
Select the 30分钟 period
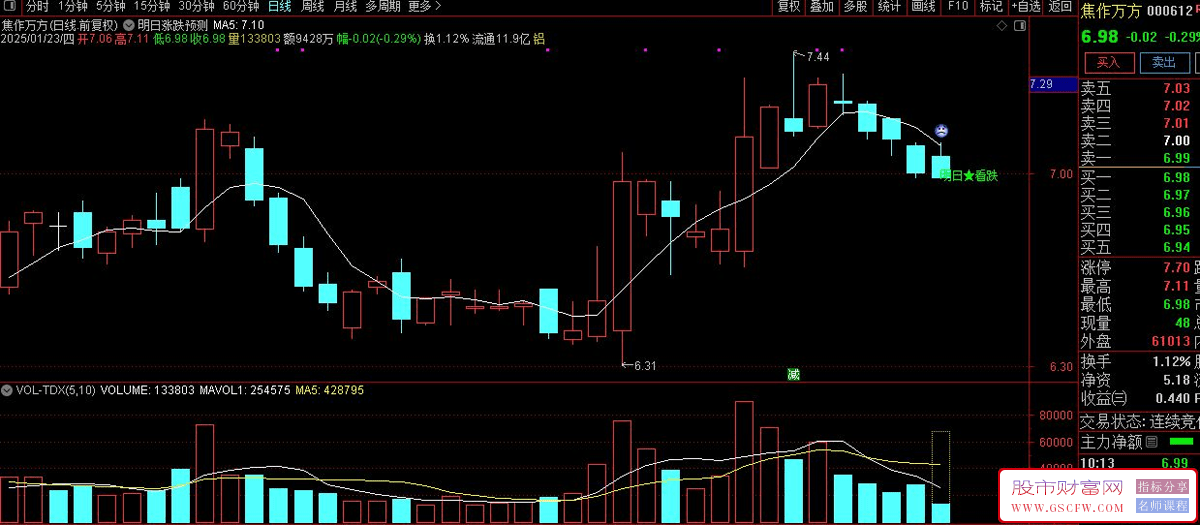tap(197, 6)
